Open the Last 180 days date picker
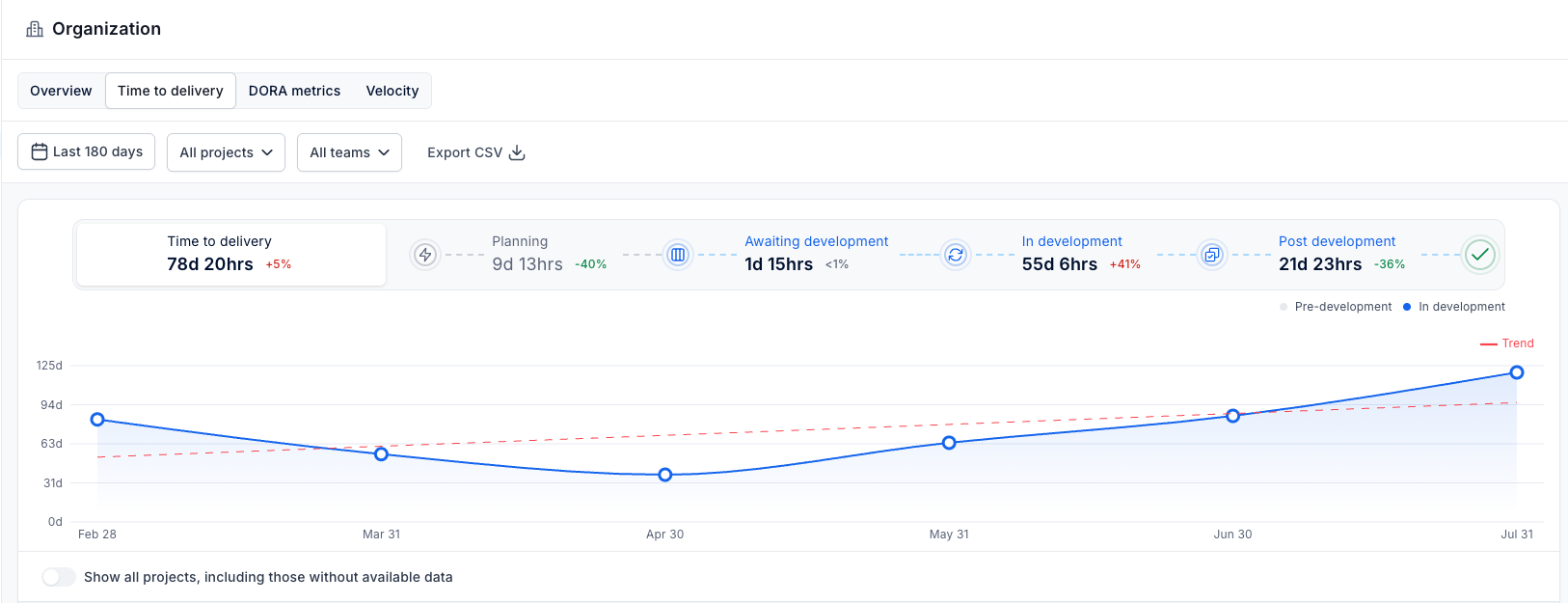 pyautogui.click(x=87, y=151)
